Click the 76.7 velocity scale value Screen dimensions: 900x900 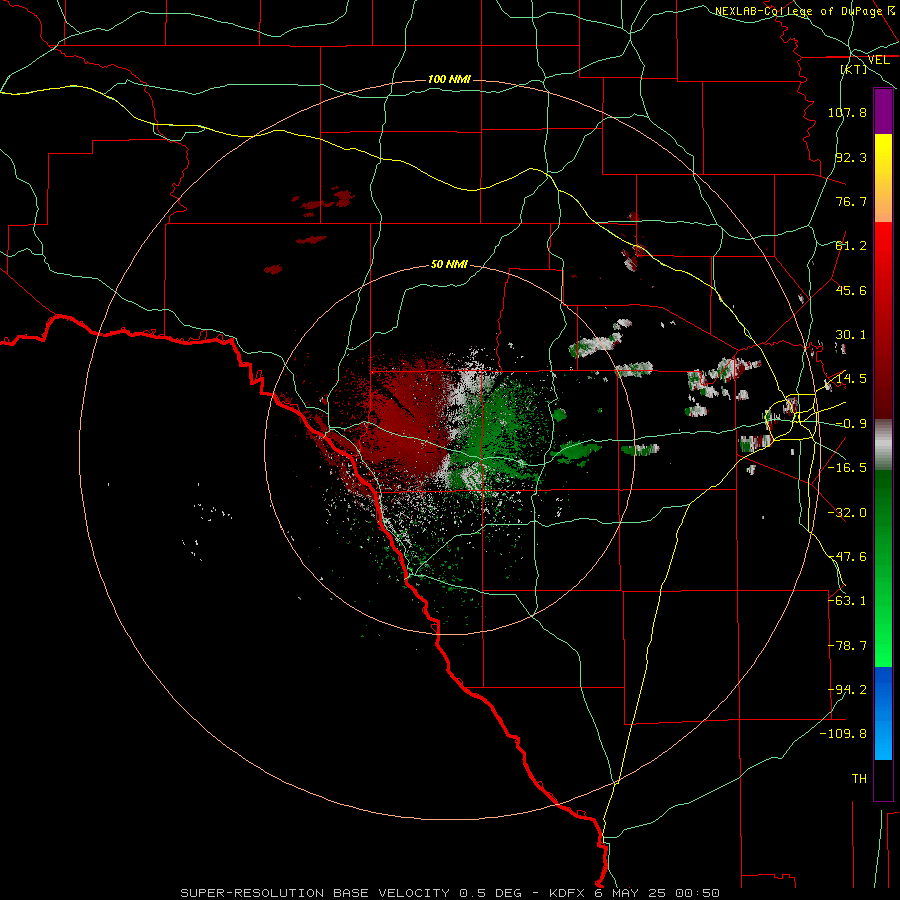point(851,201)
